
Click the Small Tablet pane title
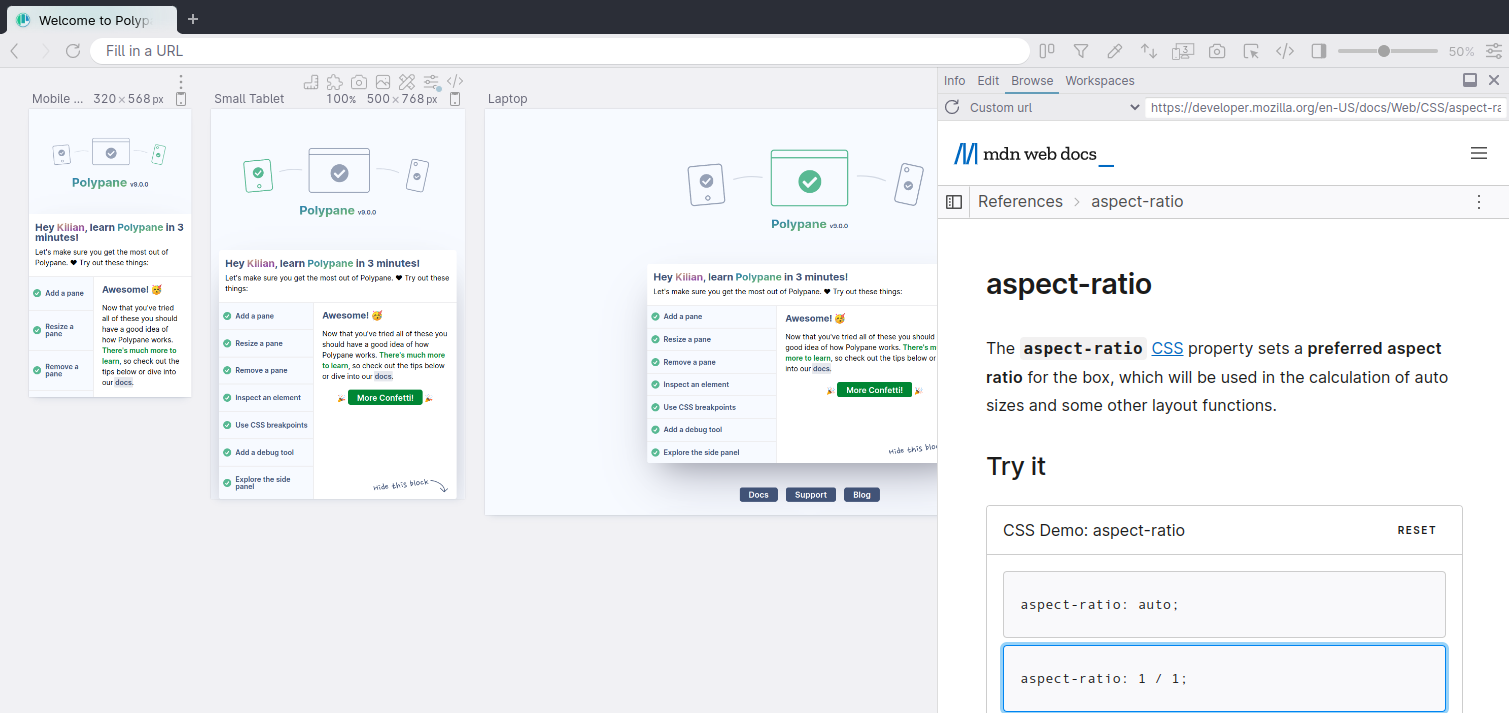[x=249, y=99]
